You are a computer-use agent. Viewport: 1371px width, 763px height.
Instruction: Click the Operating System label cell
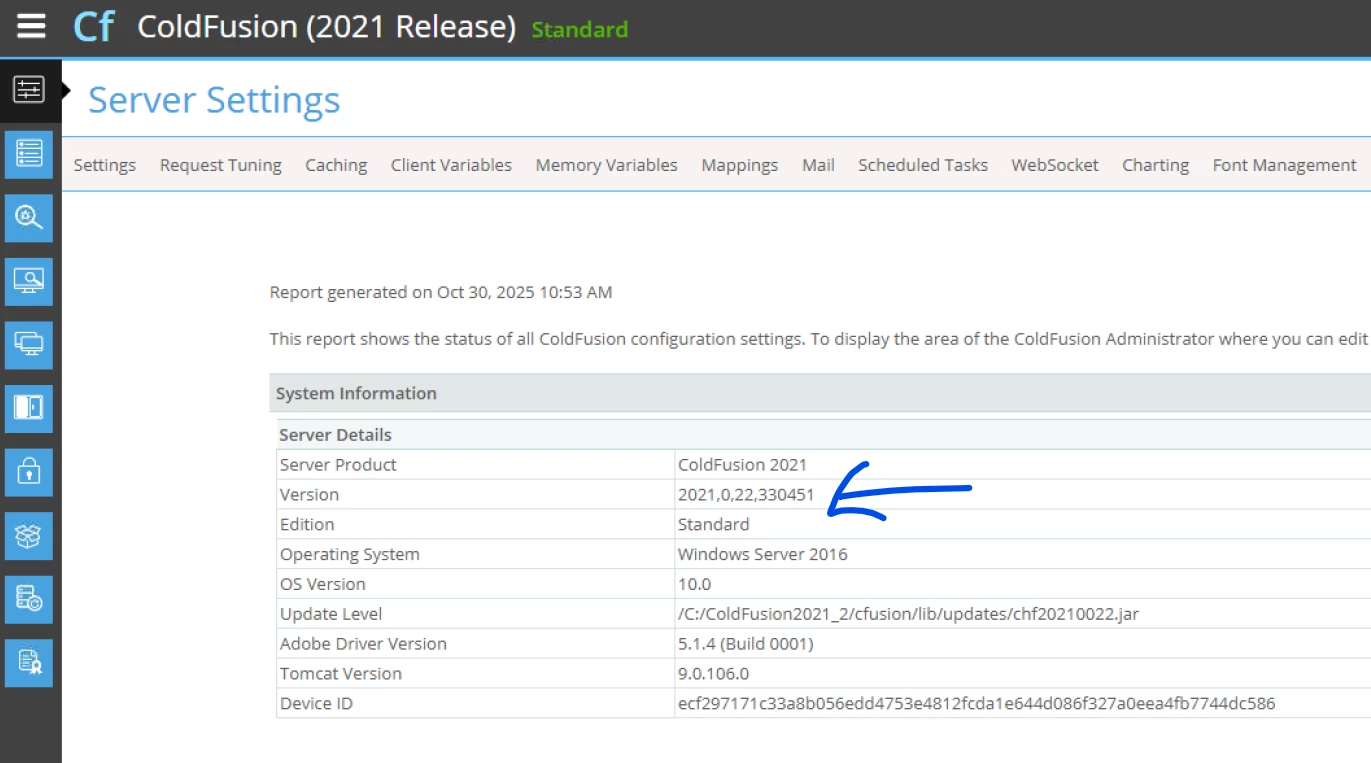point(477,554)
